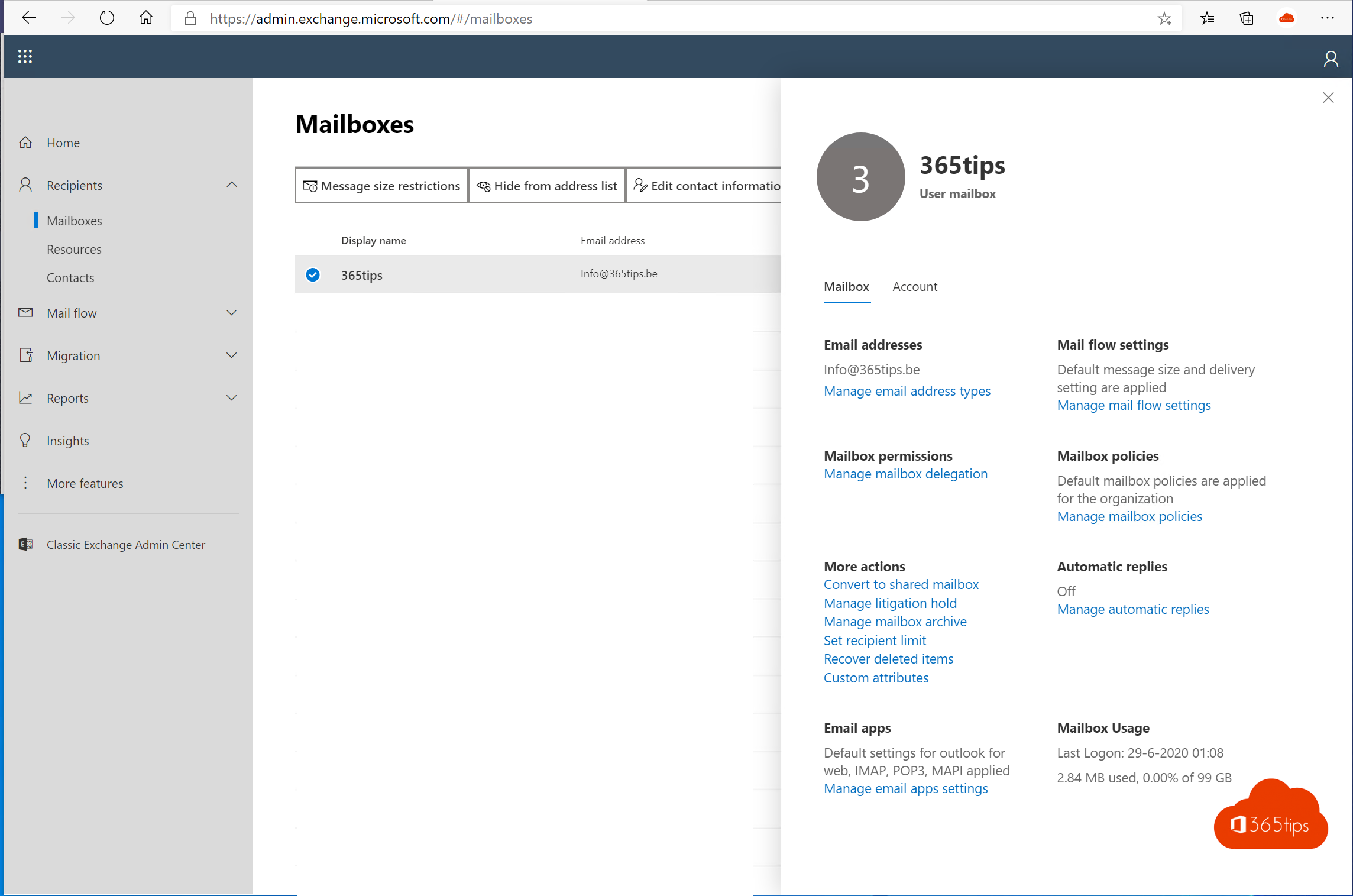Select Message size restrictions in the toolbar
The image size is (1353, 896).
pyautogui.click(x=381, y=185)
